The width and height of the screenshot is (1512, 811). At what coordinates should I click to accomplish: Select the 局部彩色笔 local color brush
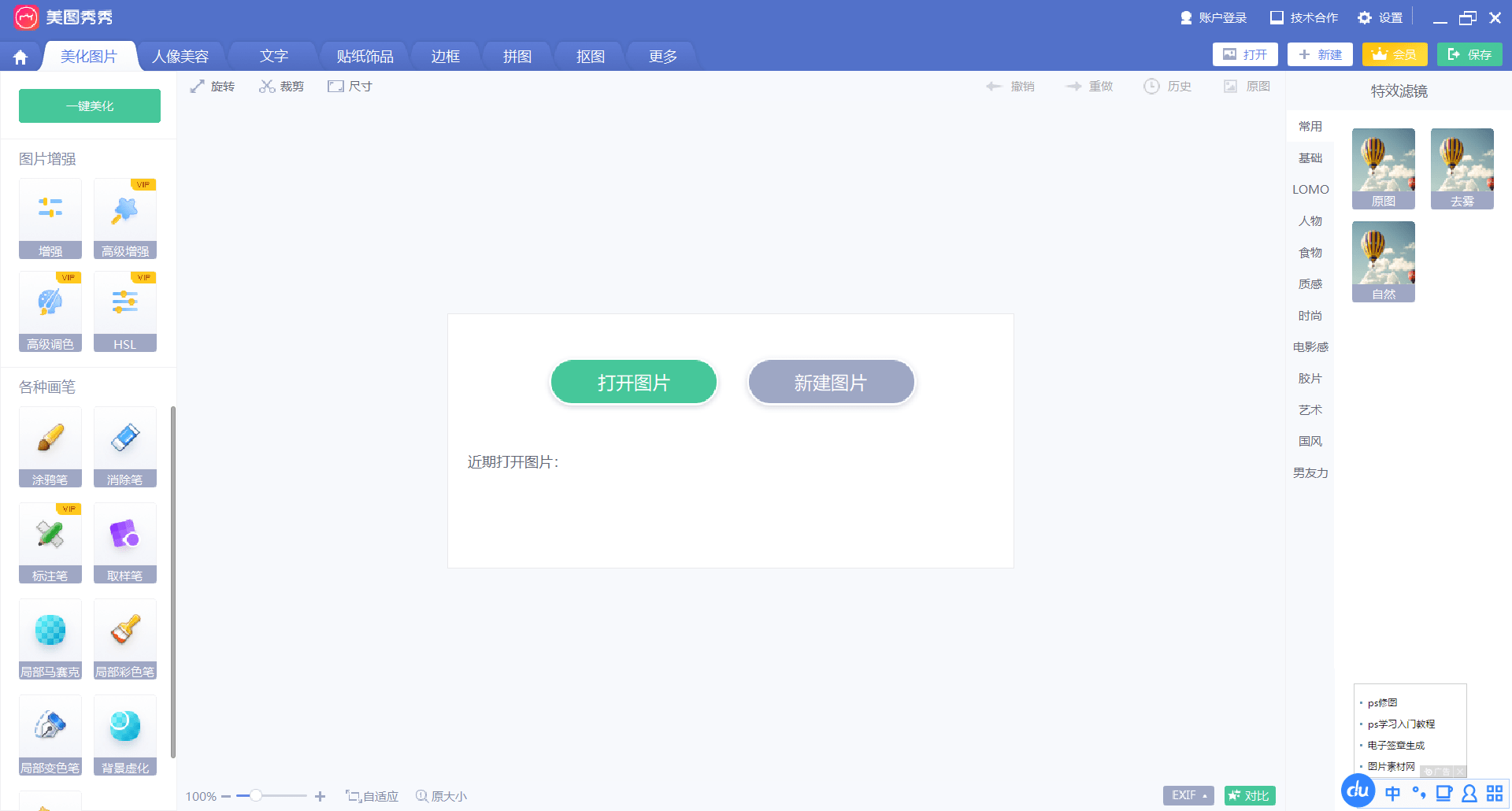point(125,639)
